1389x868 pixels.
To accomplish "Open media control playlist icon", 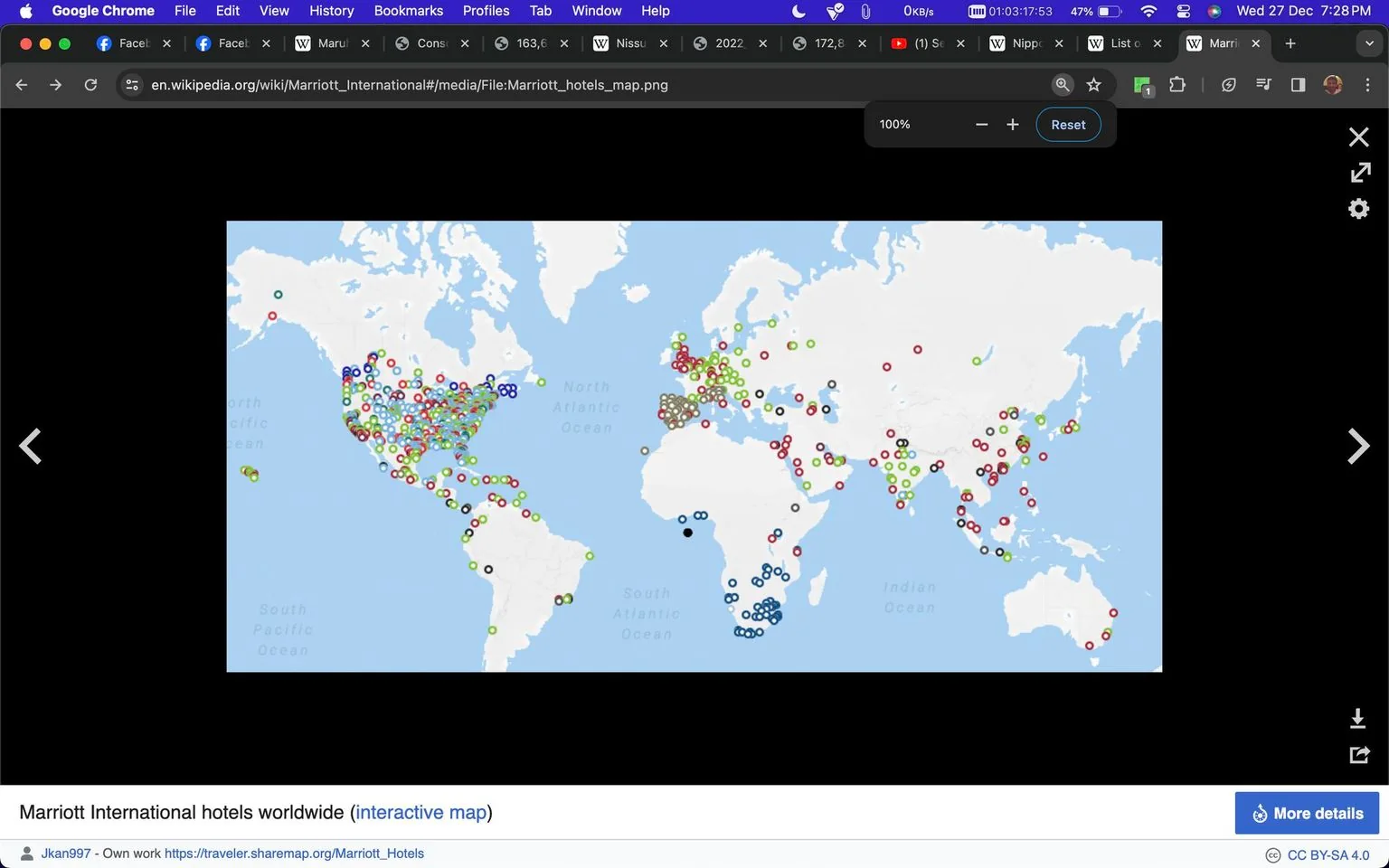I will click(1263, 84).
